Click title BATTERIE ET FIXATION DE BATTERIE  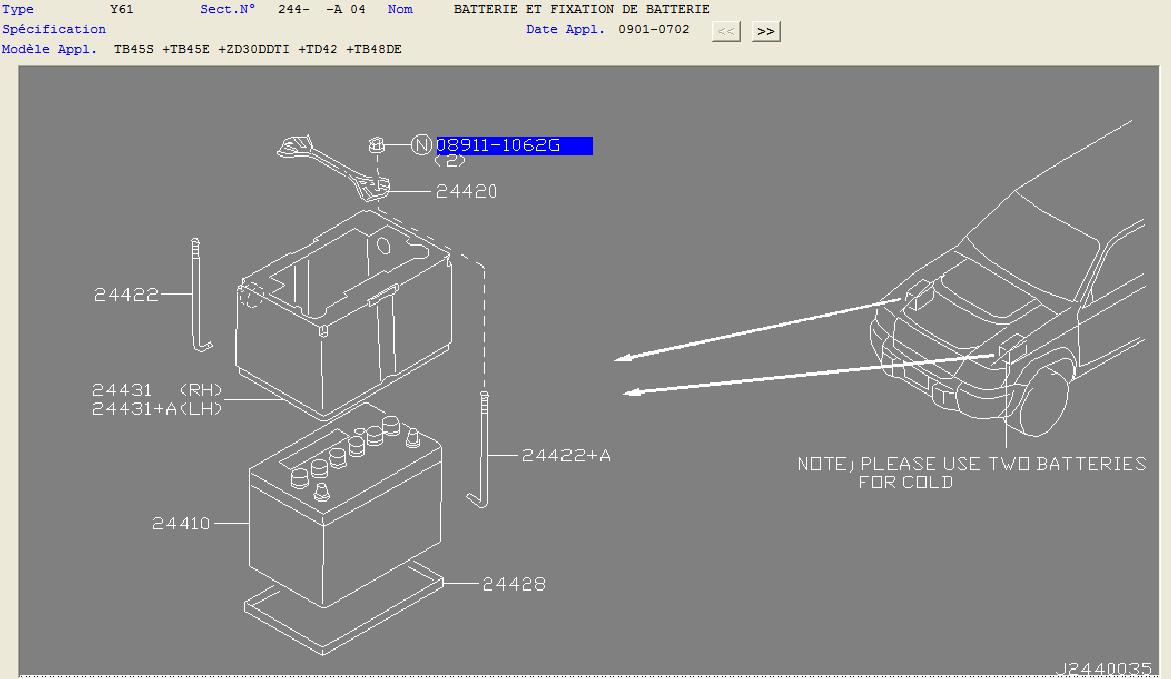(582, 10)
